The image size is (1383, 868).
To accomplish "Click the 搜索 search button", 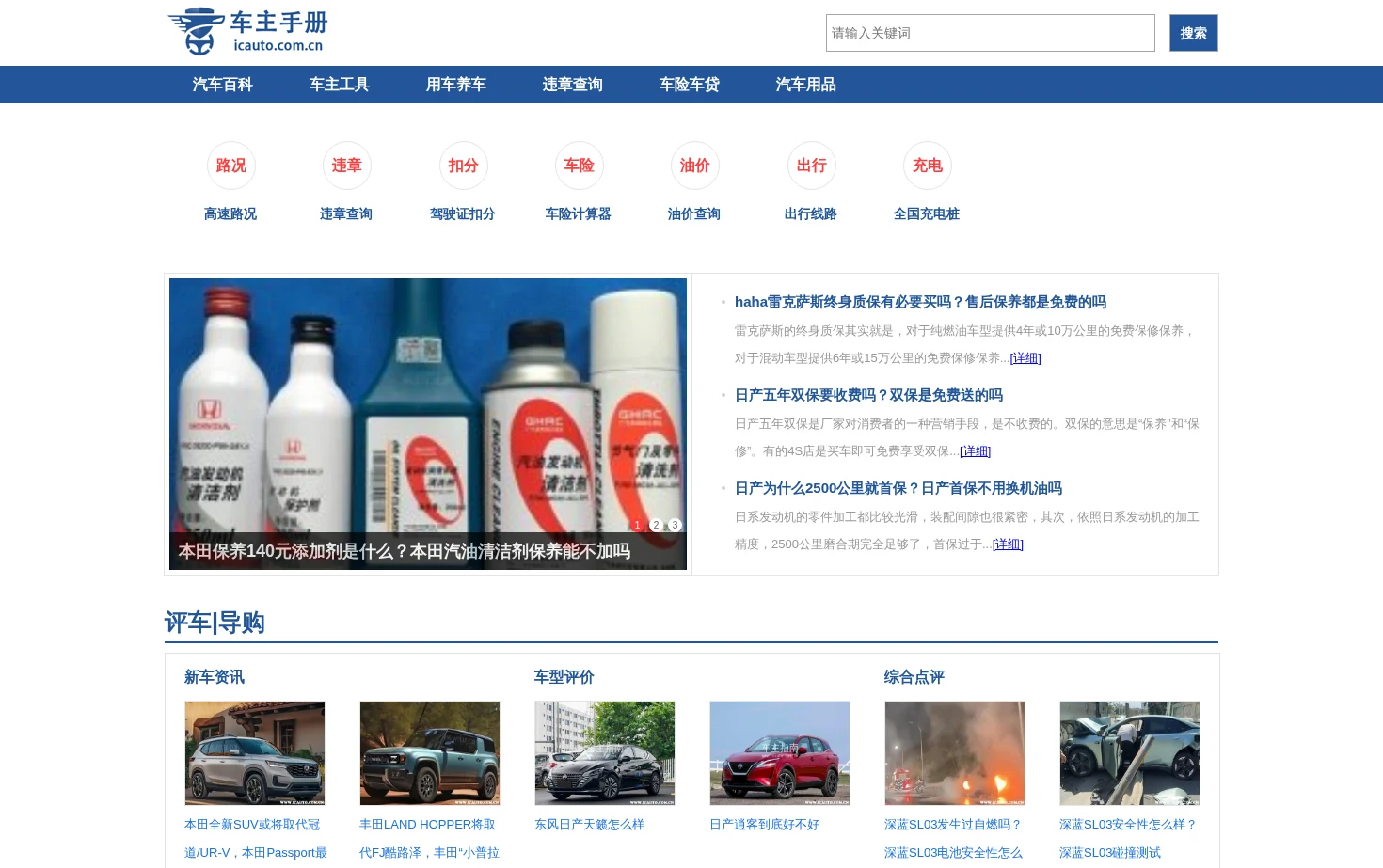I will [1194, 33].
